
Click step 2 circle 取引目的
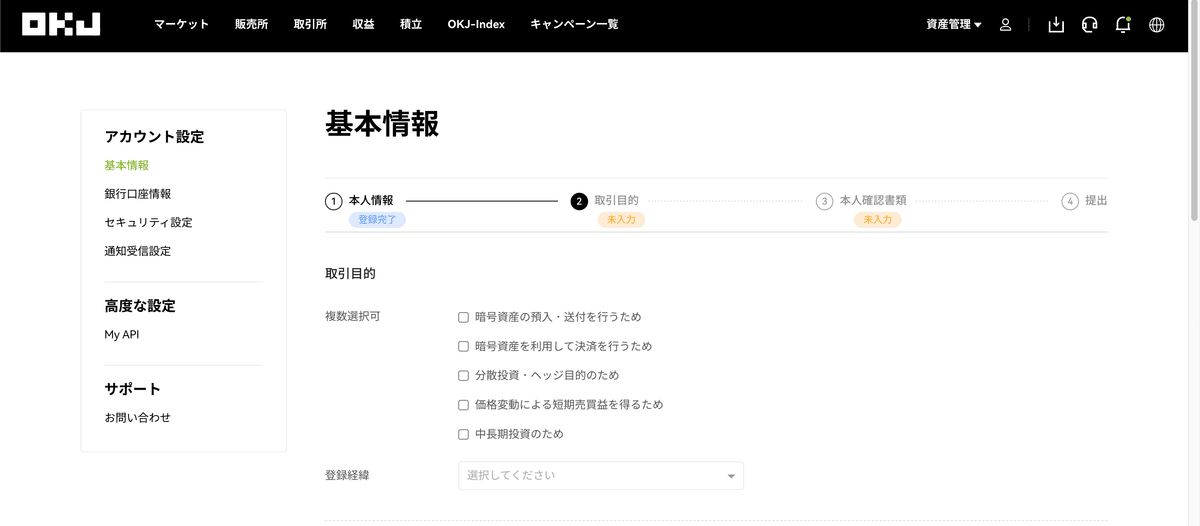[x=579, y=201]
